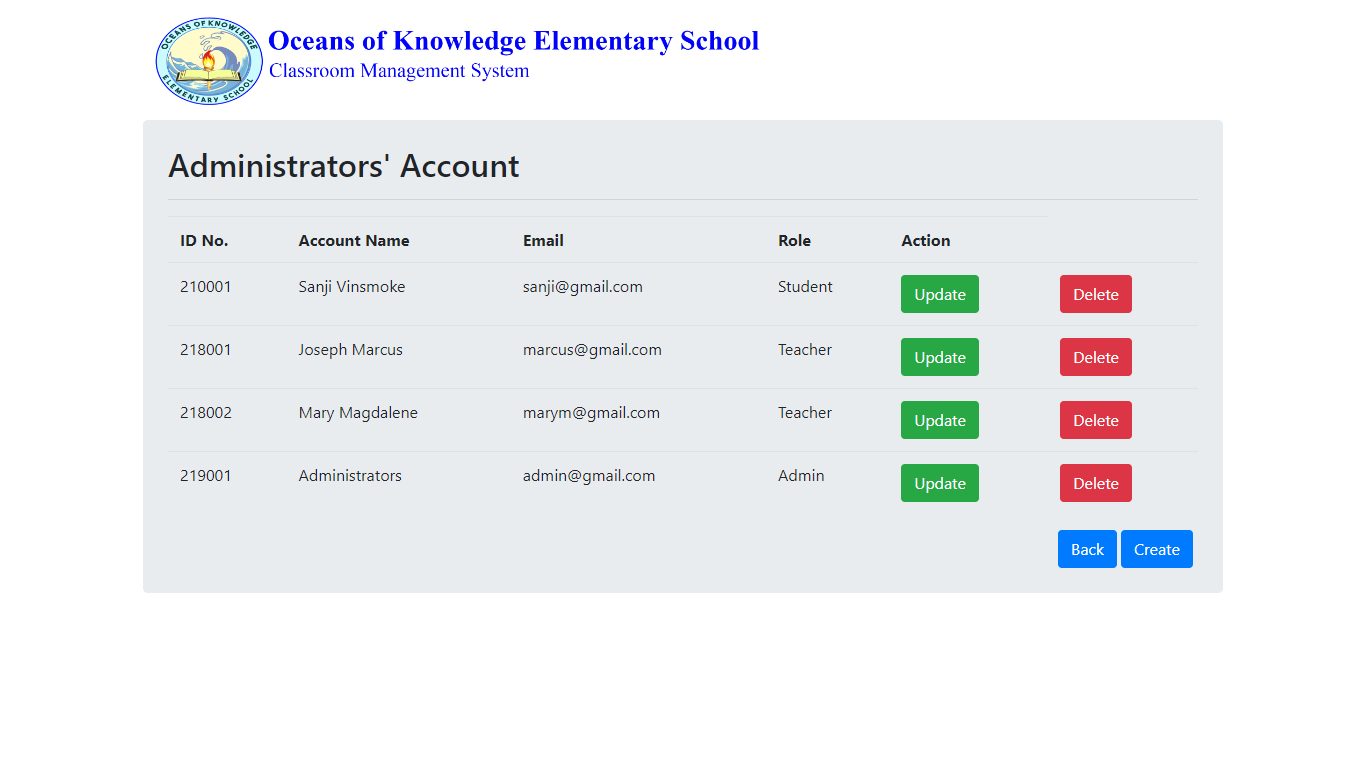Click the Administrators' Account heading

(343, 166)
